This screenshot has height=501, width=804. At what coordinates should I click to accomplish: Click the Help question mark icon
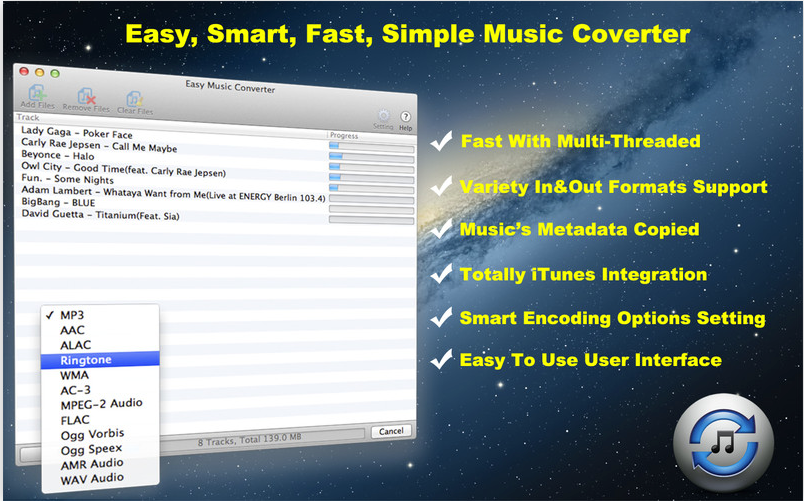tap(406, 118)
